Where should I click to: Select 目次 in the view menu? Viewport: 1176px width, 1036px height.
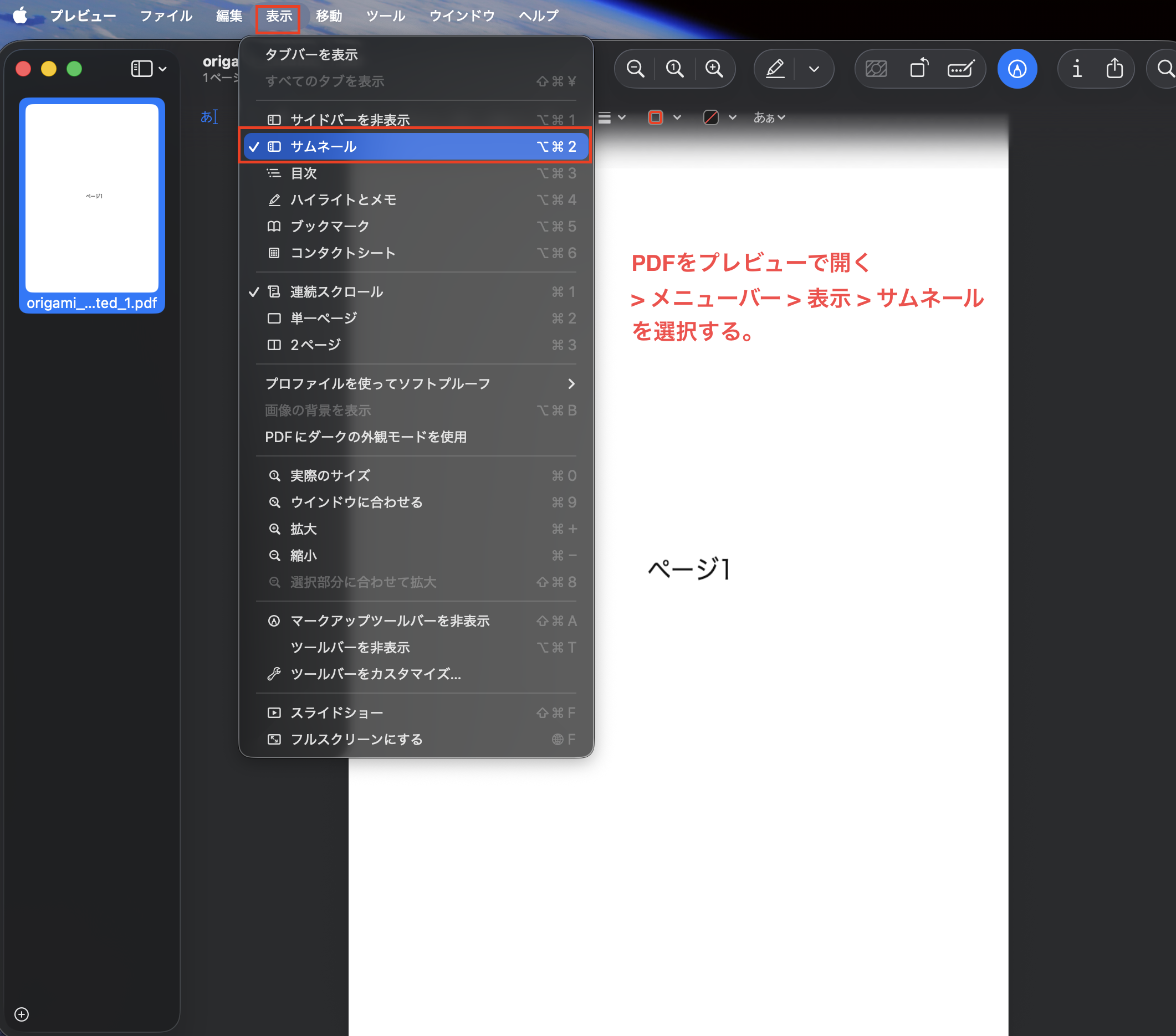pyautogui.click(x=416, y=173)
